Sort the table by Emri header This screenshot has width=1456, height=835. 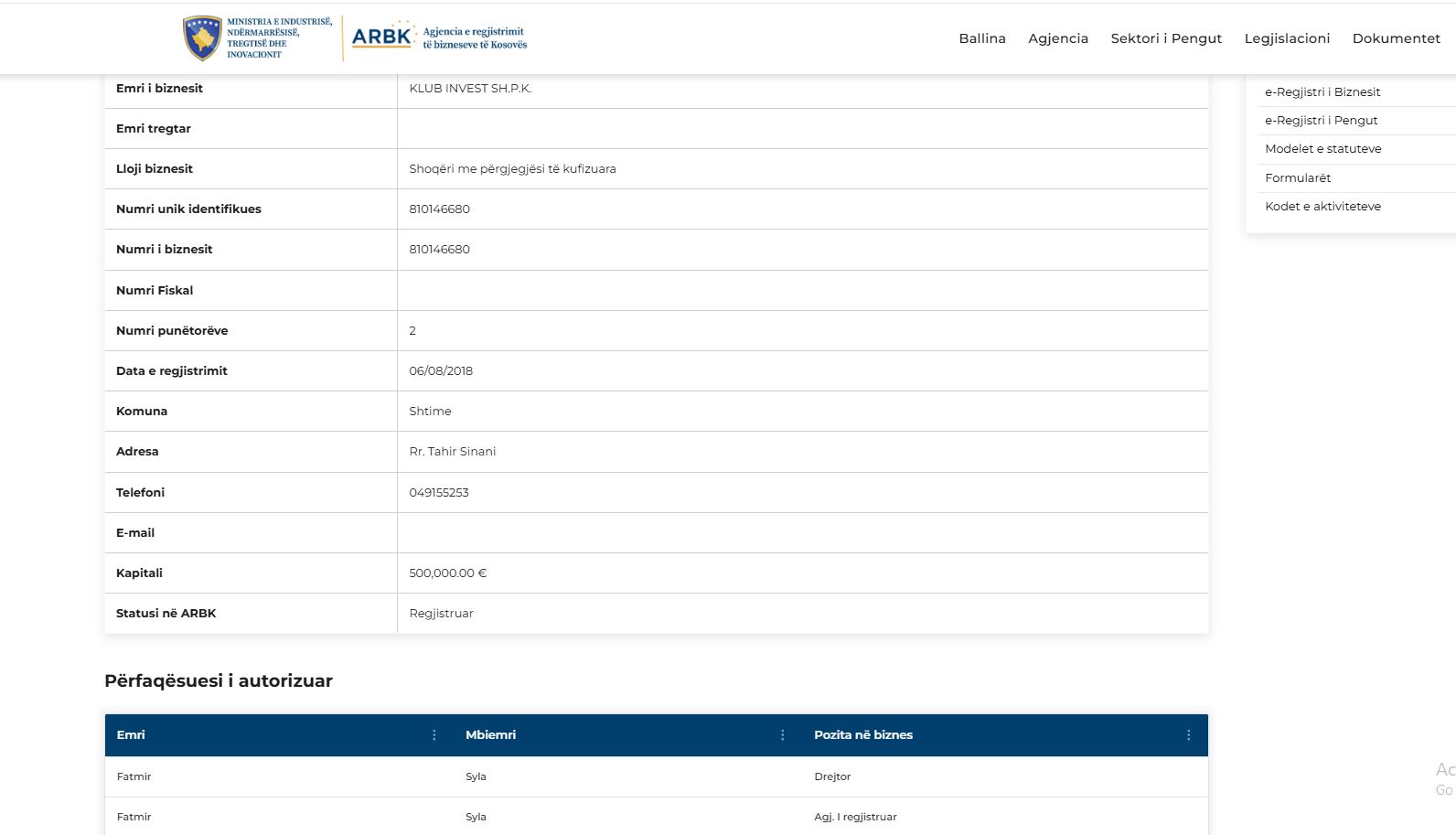click(131, 735)
